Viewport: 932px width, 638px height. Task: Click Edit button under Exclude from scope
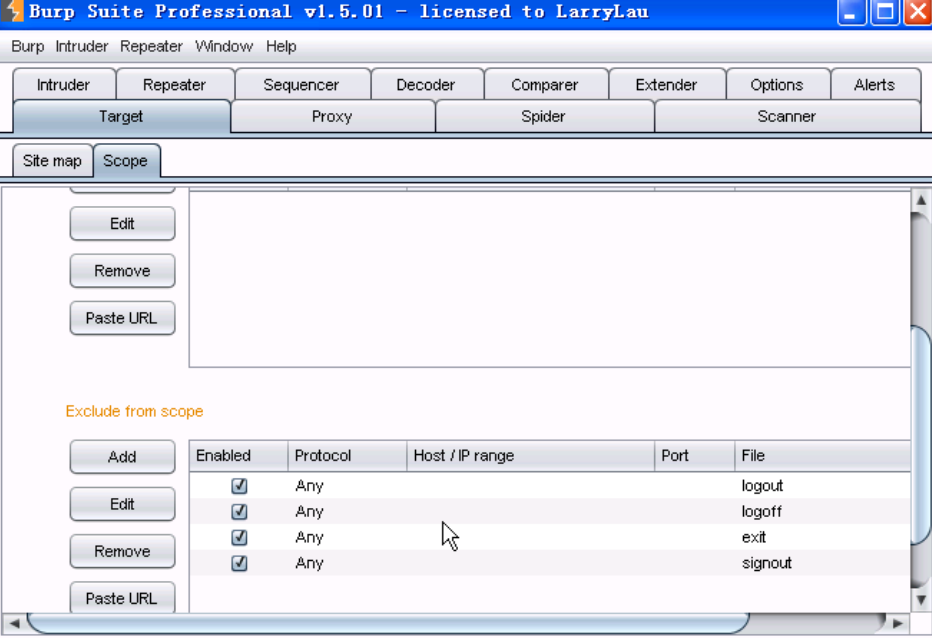122,504
